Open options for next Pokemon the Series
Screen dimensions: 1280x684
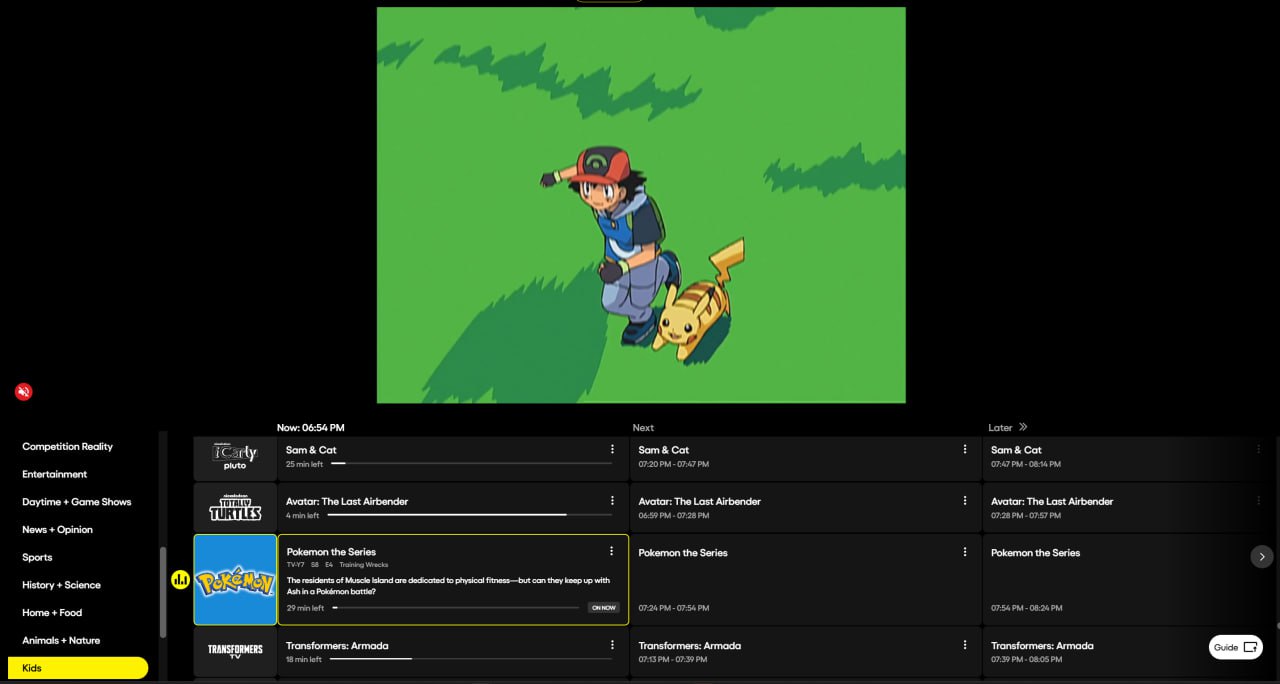click(965, 552)
